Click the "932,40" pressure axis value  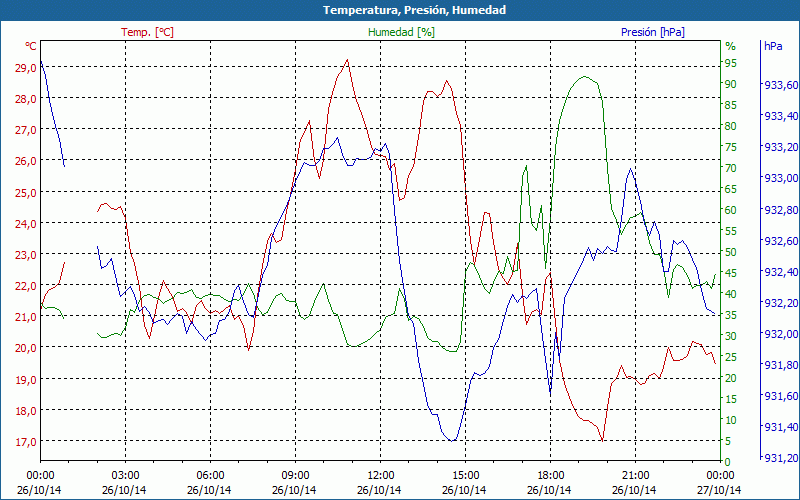[781, 271]
